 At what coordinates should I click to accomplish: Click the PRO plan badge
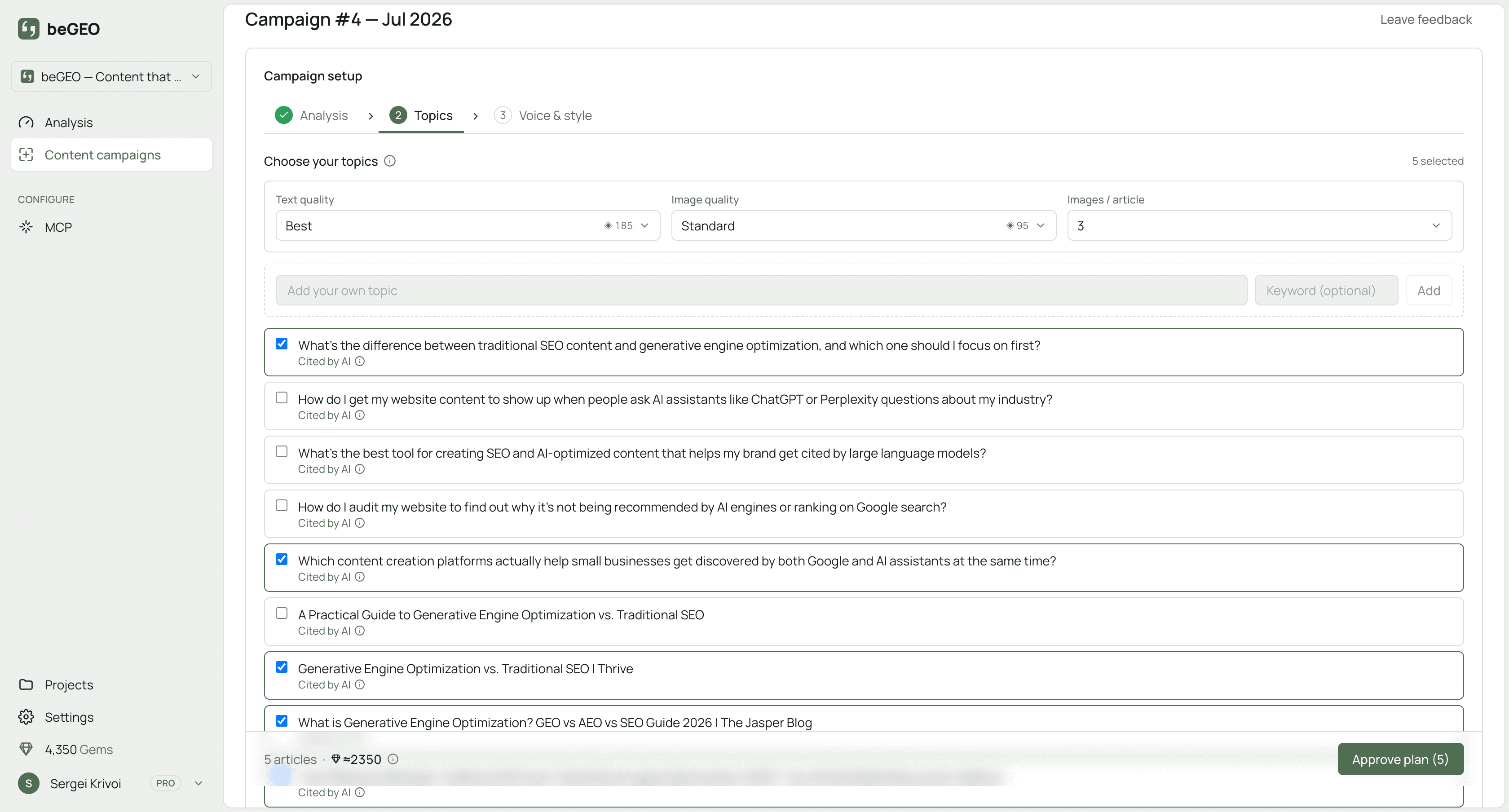165,783
